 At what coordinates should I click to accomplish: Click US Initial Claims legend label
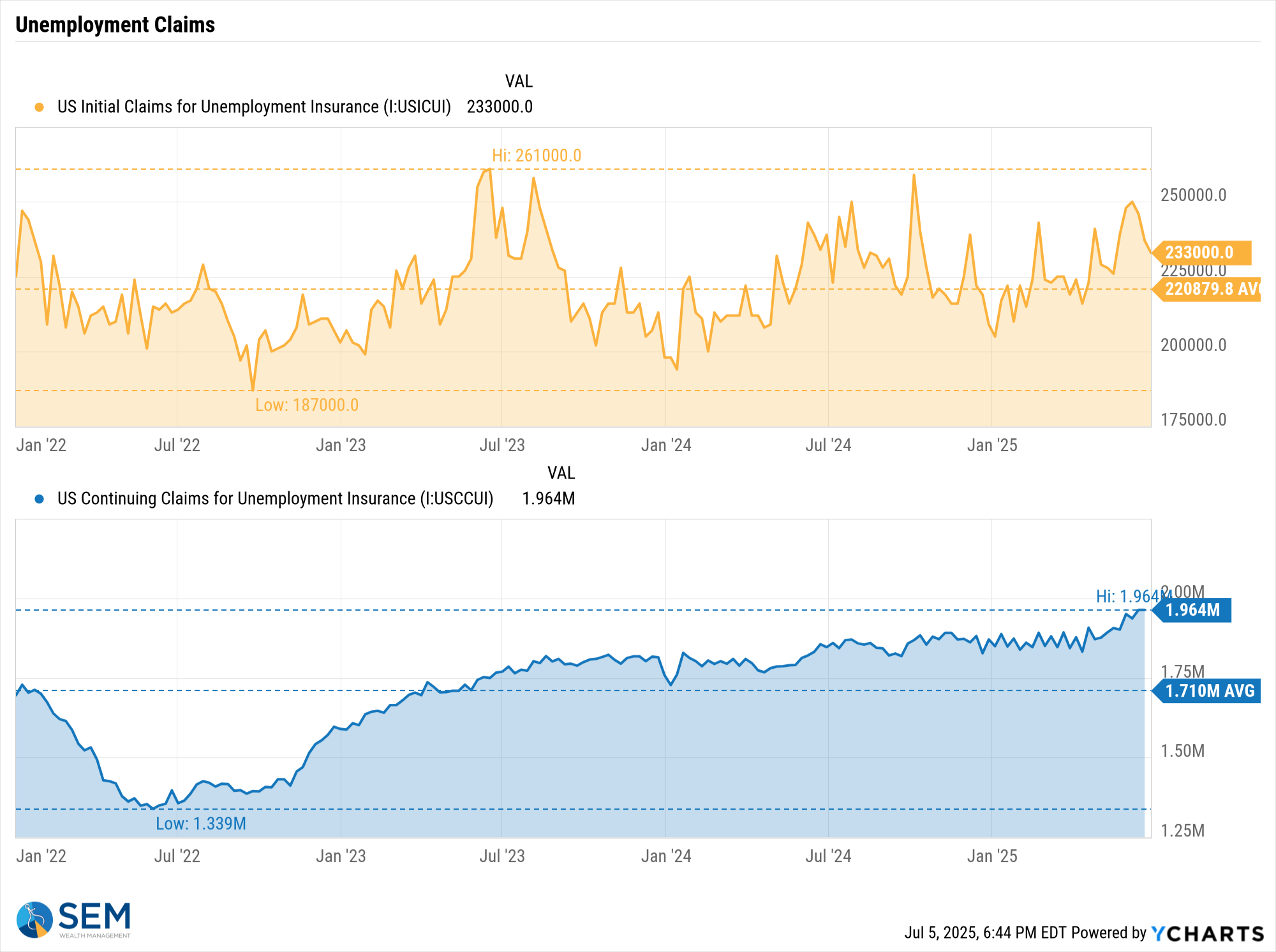(x=254, y=107)
